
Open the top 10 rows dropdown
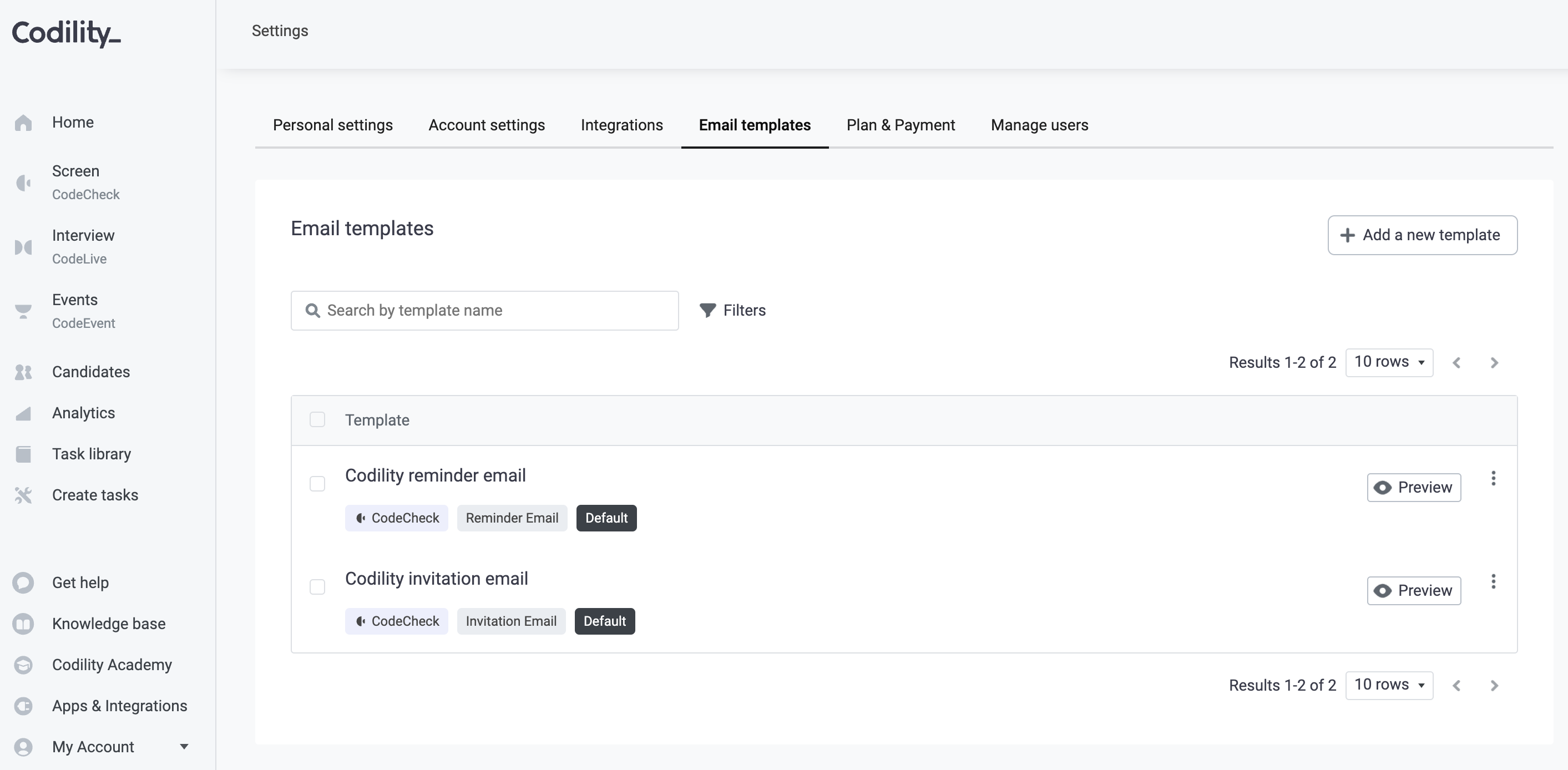1389,362
